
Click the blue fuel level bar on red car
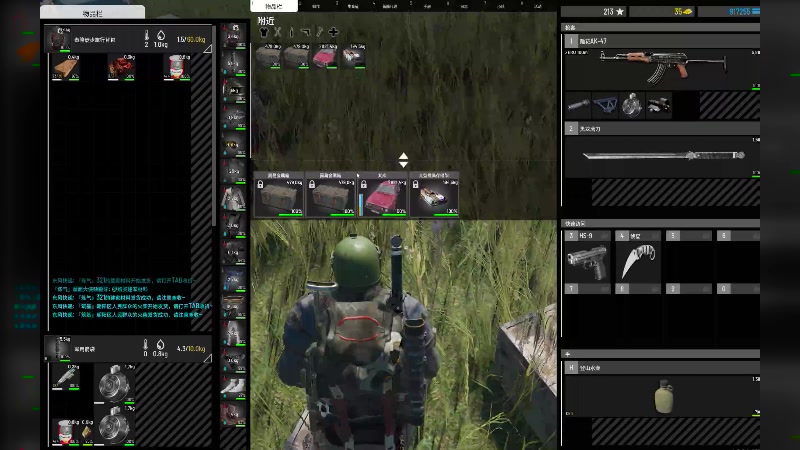(361, 204)
